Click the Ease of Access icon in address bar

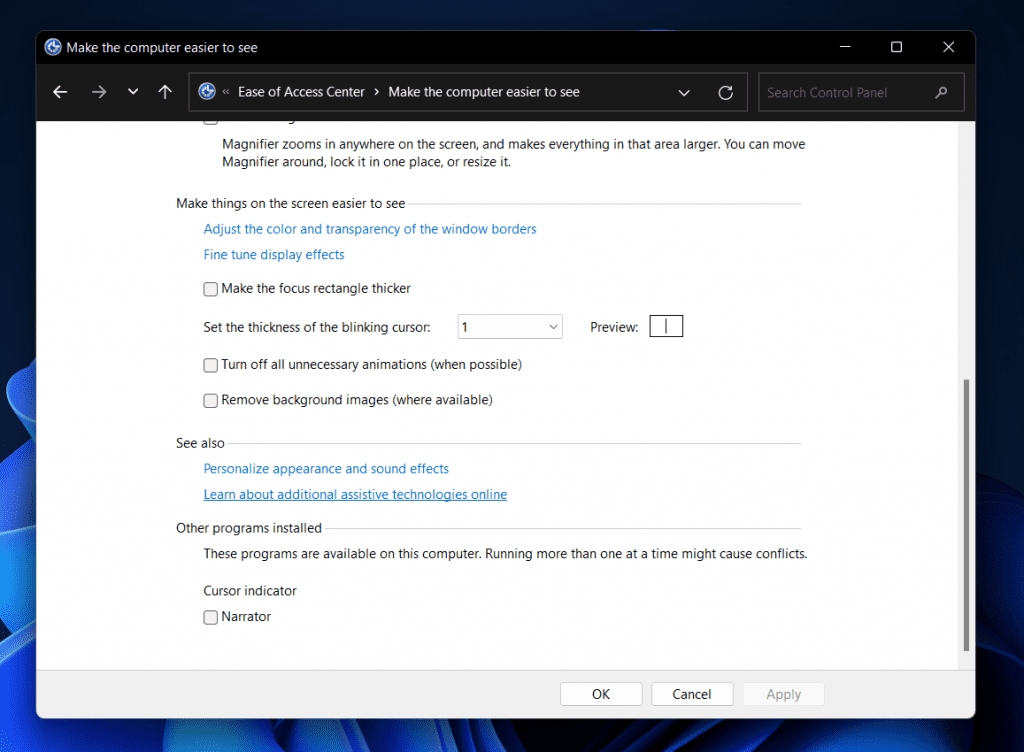pos(207,91)
